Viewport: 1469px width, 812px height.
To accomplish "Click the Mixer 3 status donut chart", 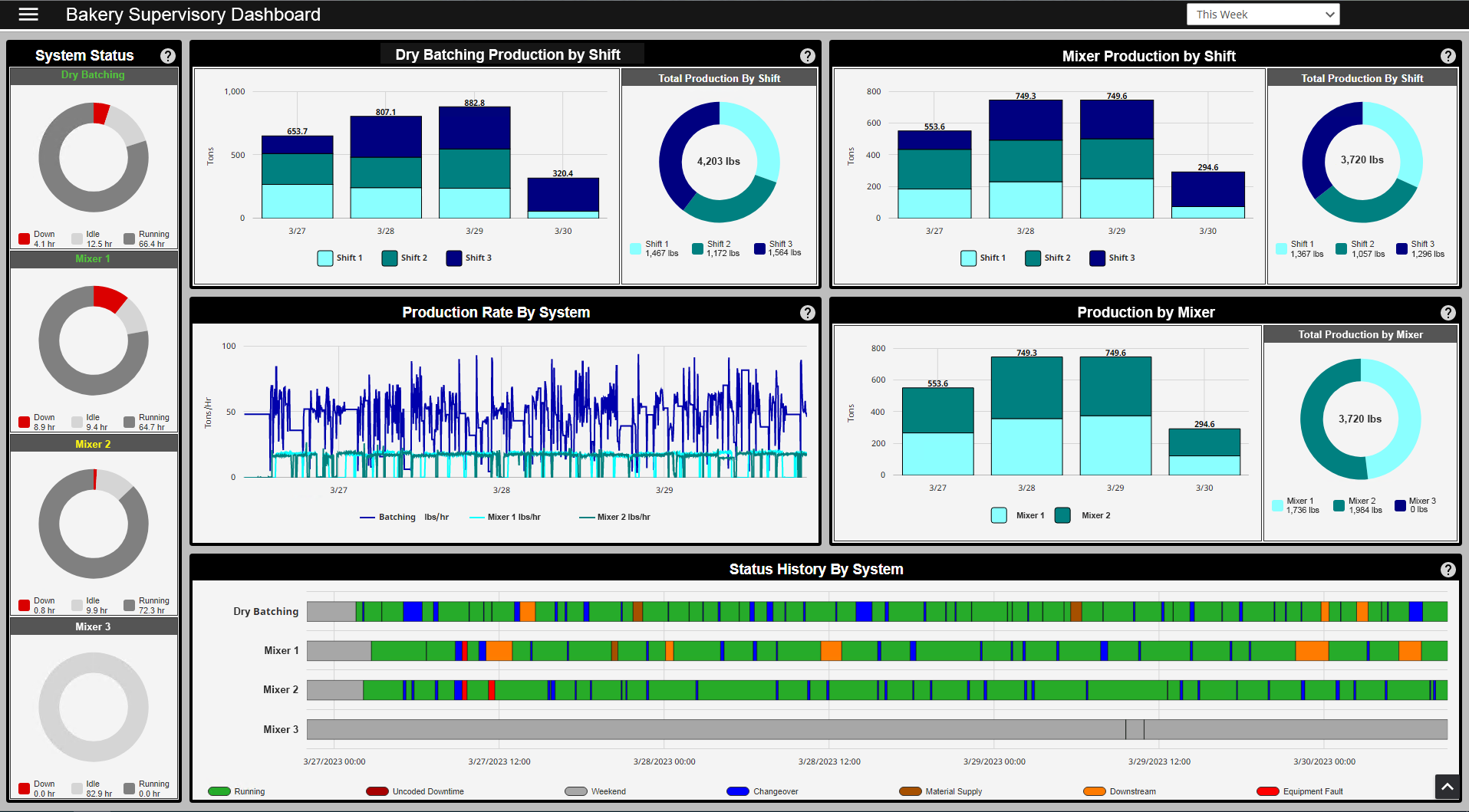I will tap(94, 707).
